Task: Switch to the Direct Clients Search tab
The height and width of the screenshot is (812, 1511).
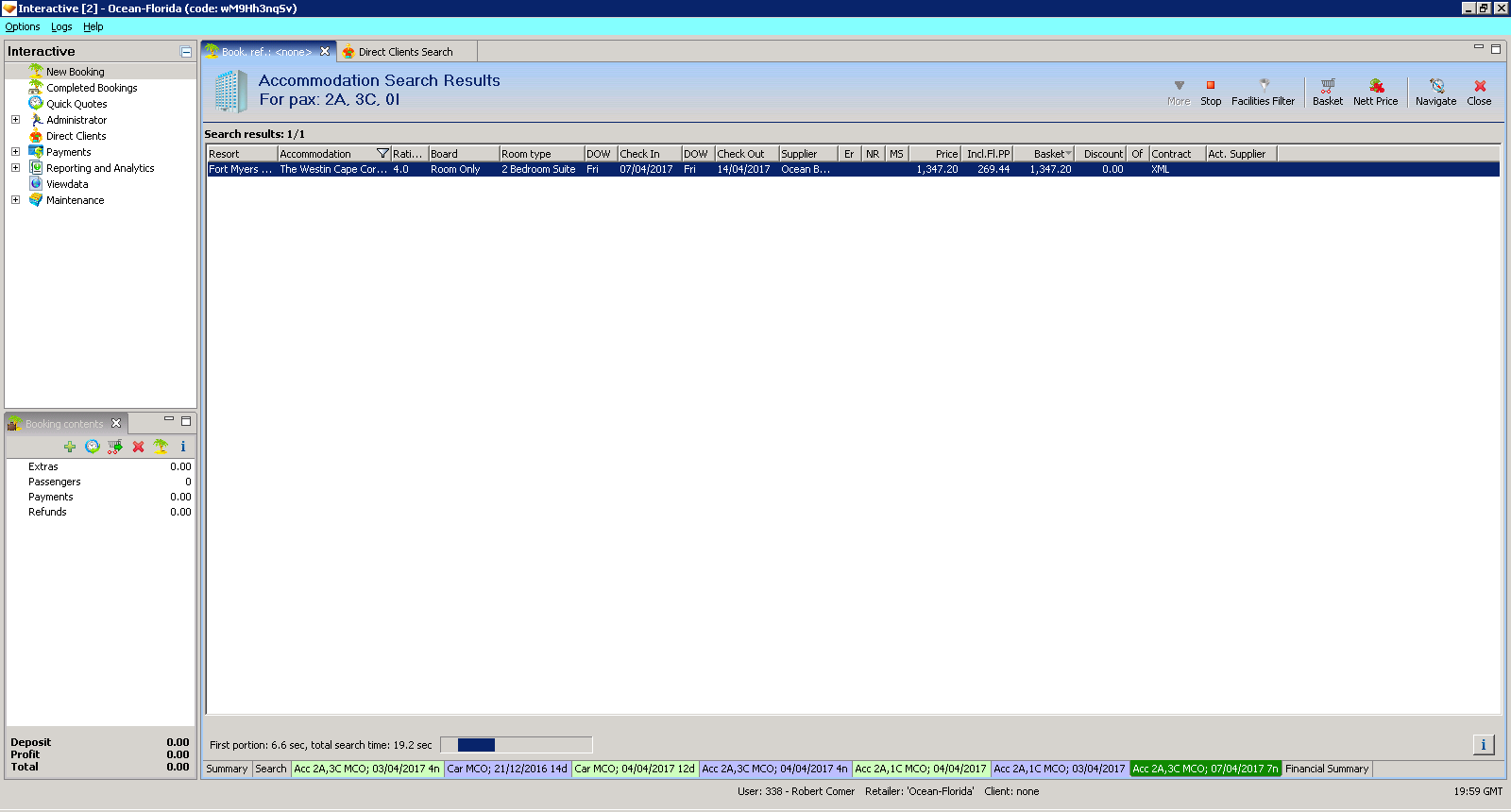Action: [x=406, y=52]
